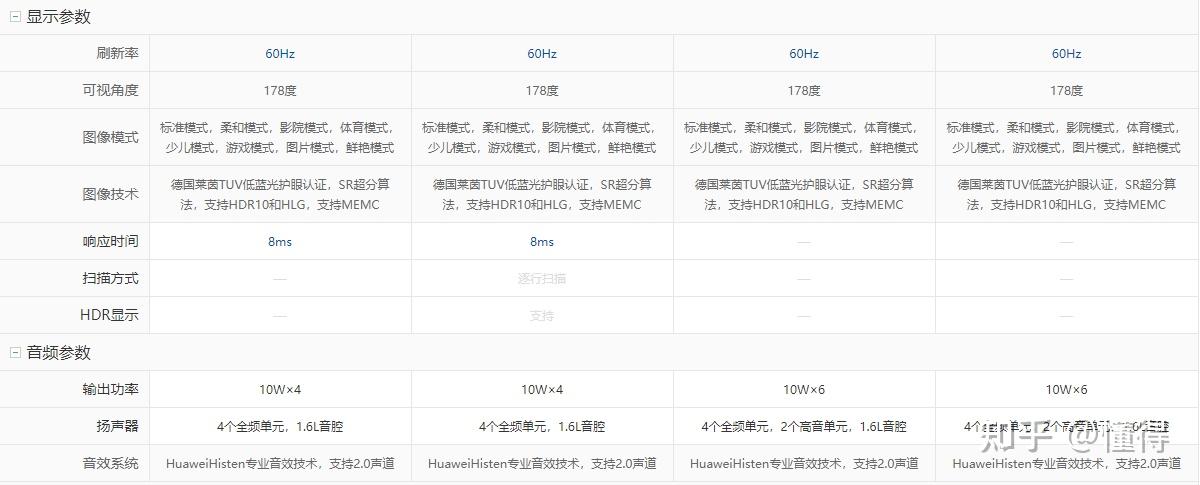Click 178度 in the third product column

coord(804,90)
